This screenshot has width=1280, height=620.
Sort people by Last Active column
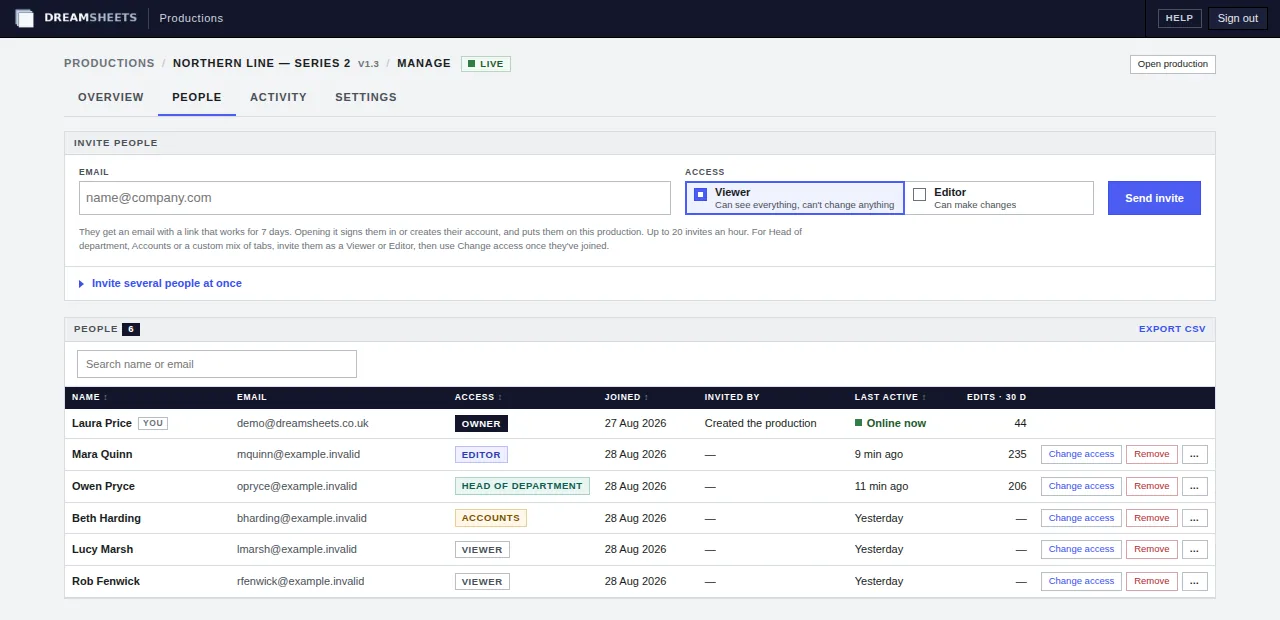point(890,397)
